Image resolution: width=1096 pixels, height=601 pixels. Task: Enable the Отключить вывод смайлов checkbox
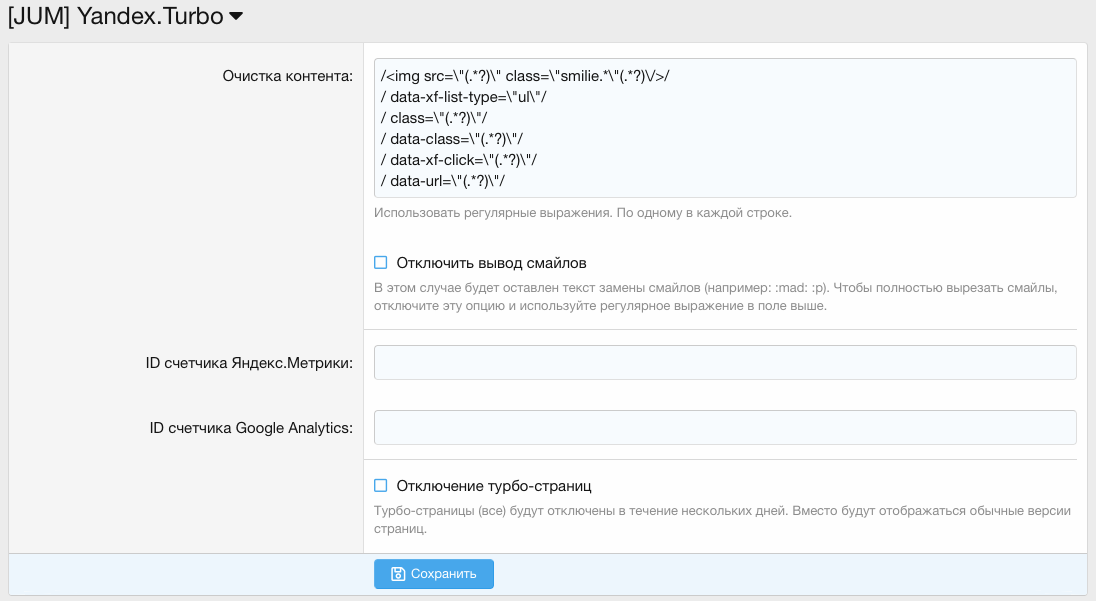(x=380, y=263)
